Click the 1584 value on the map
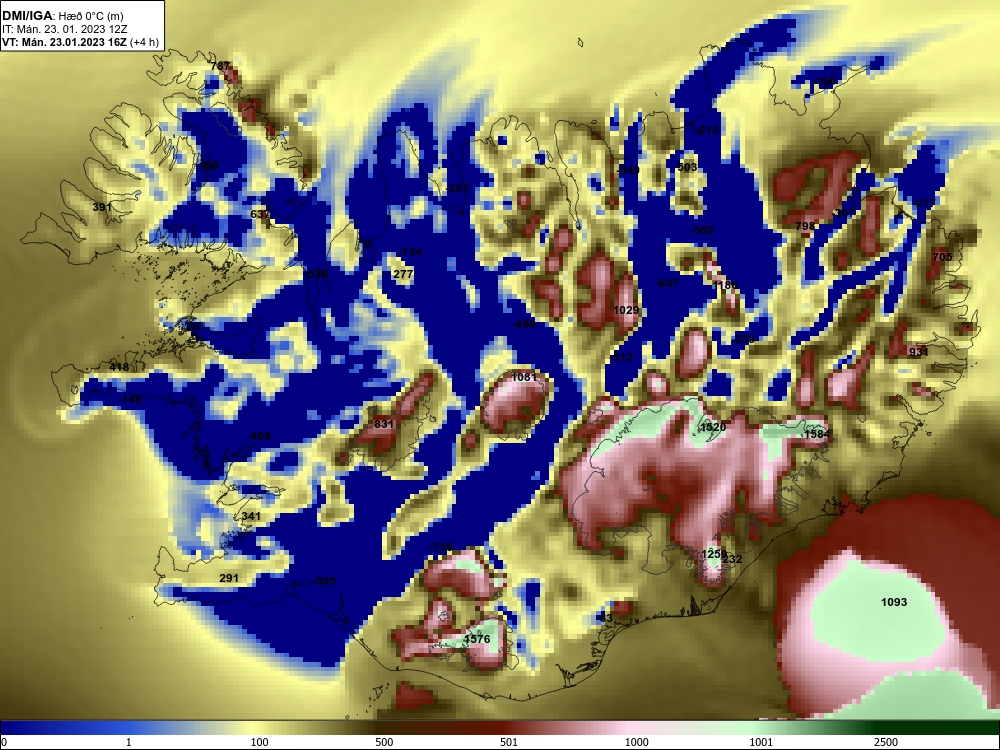1000x750 pixels. (817, 434)
